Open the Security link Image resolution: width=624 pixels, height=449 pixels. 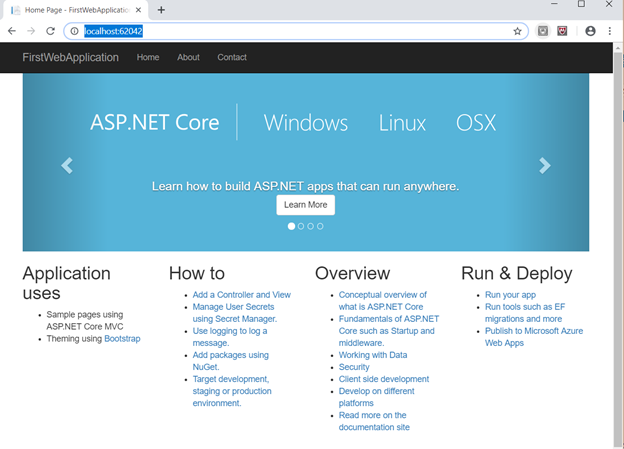[x=354, y=367]
